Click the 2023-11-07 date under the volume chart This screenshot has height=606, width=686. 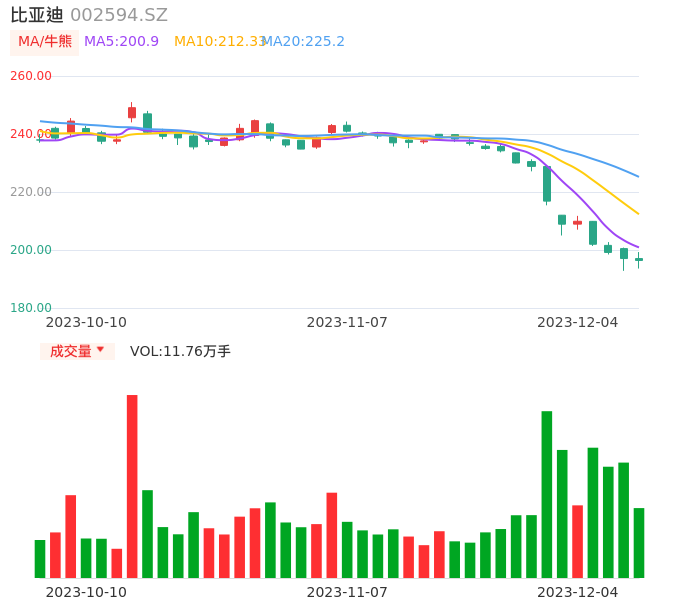click(x=347, y=592)
